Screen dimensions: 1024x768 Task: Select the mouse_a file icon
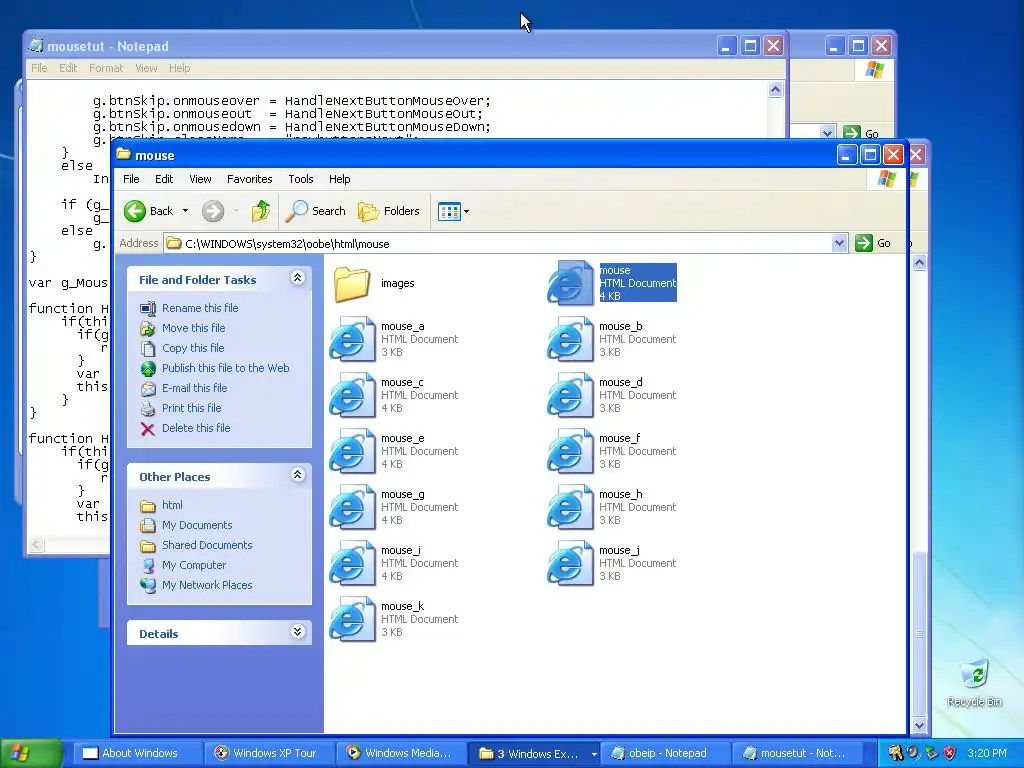(352, 340)
